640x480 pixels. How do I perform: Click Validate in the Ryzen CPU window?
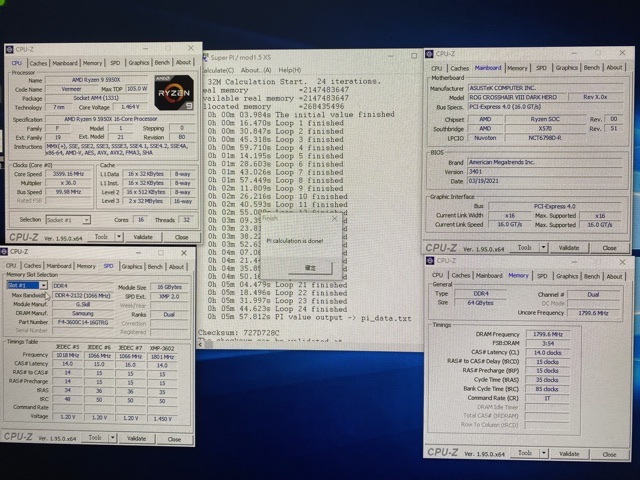pyautogui.click(x=143, y=237)
